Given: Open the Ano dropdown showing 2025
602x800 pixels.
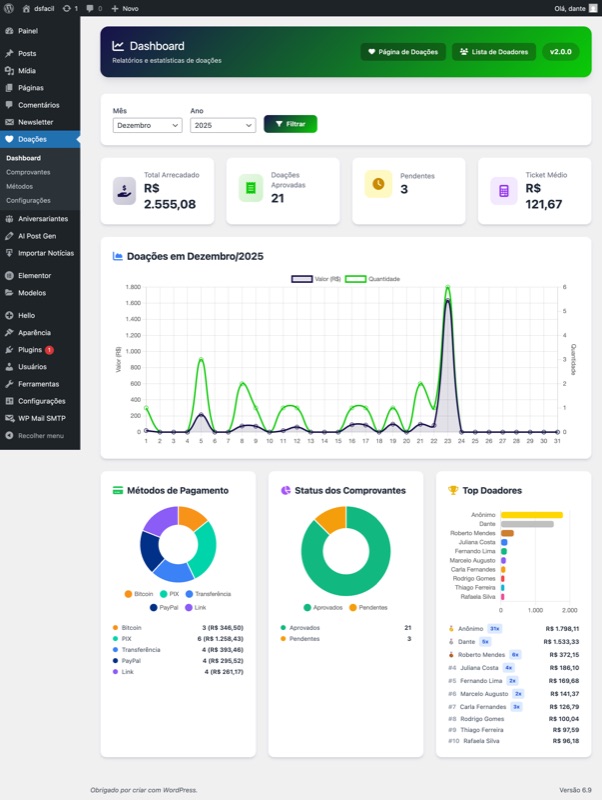Looking at the screenshot, I should pos(222,125).
